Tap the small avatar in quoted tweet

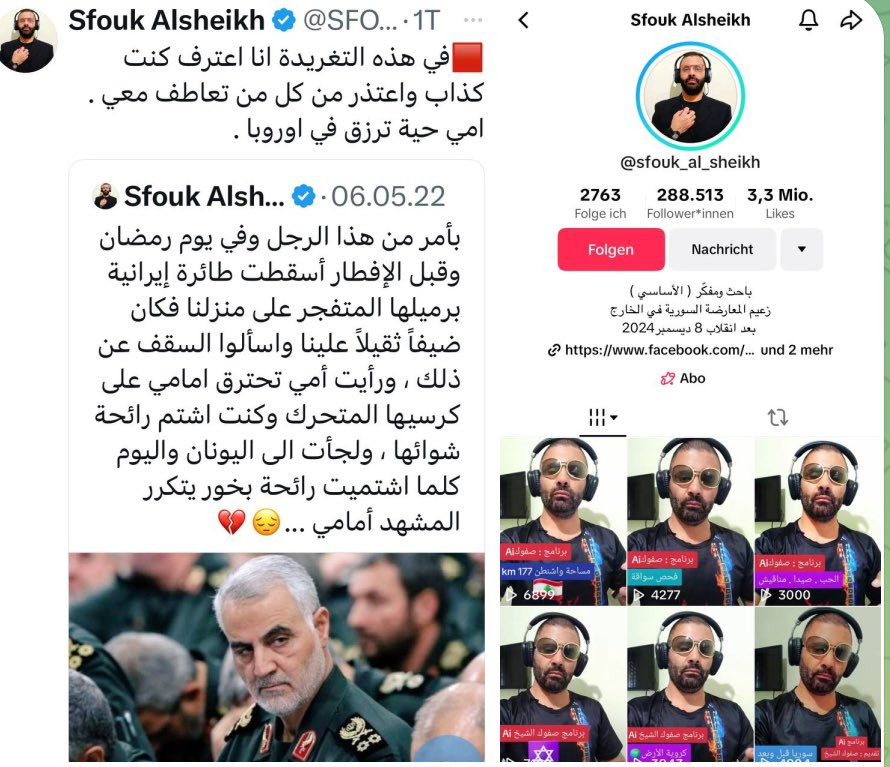[x=105, y=196]
